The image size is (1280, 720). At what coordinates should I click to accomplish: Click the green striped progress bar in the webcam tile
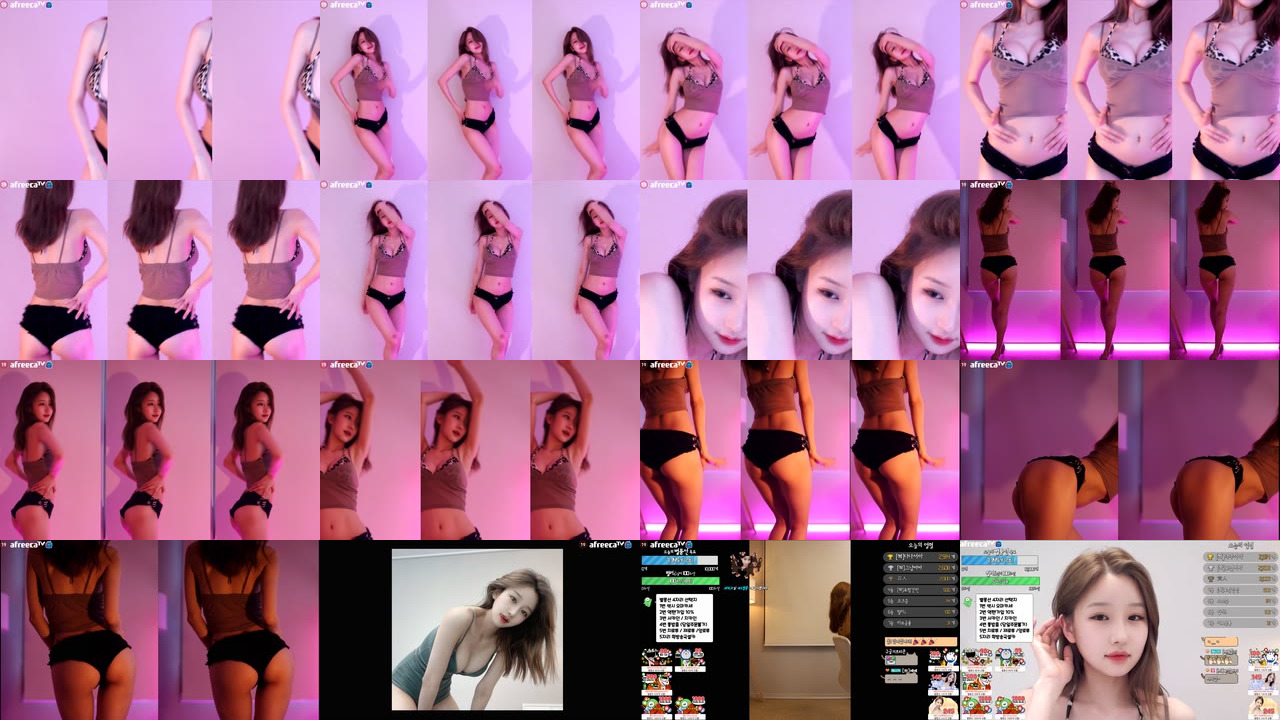tap(1000, 581)
